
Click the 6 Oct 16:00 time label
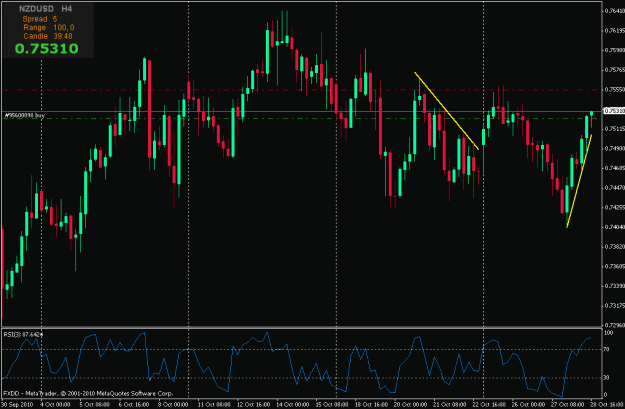point(134,405)
